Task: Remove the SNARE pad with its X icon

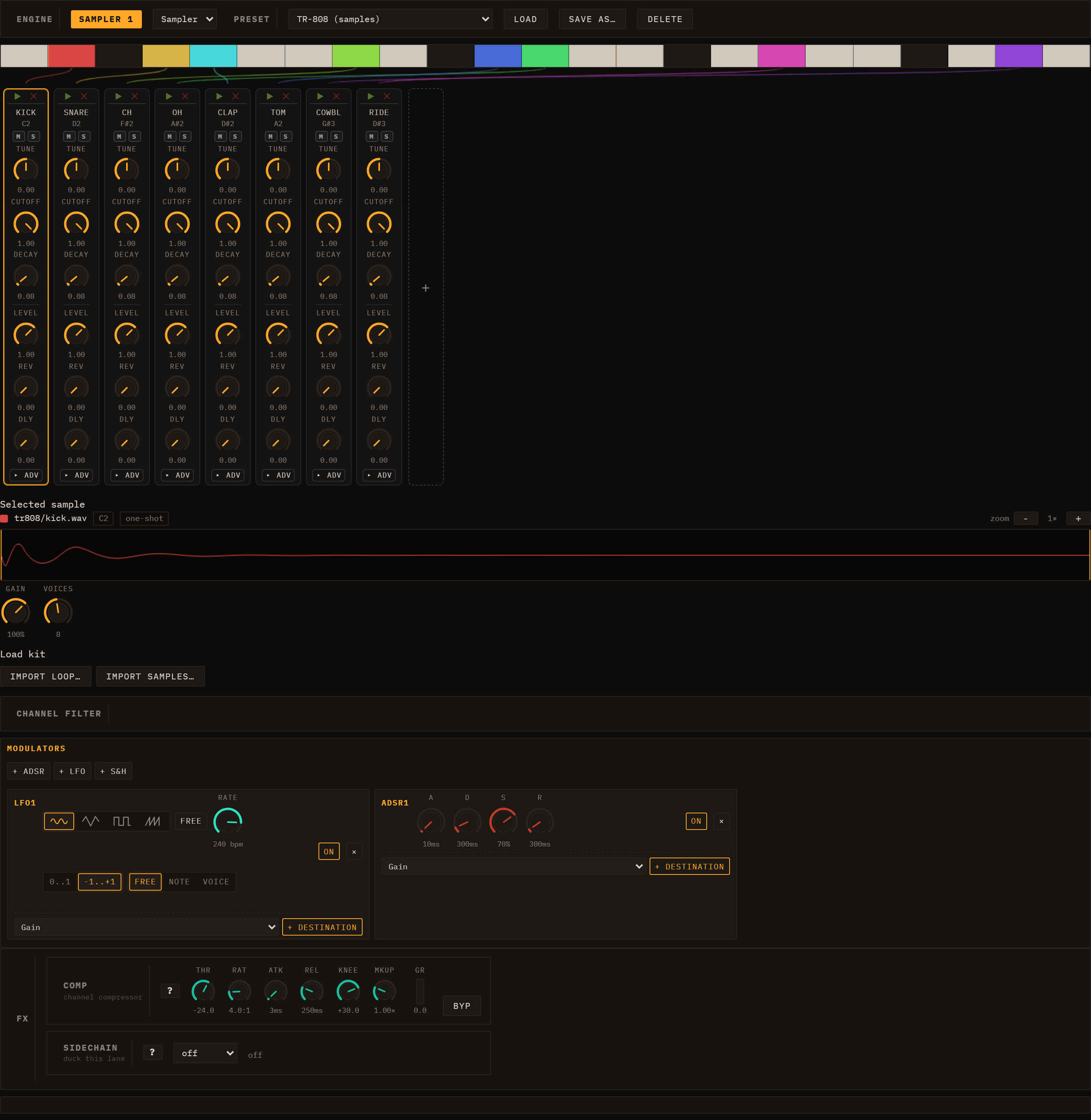Action: (x=84, y=96)
